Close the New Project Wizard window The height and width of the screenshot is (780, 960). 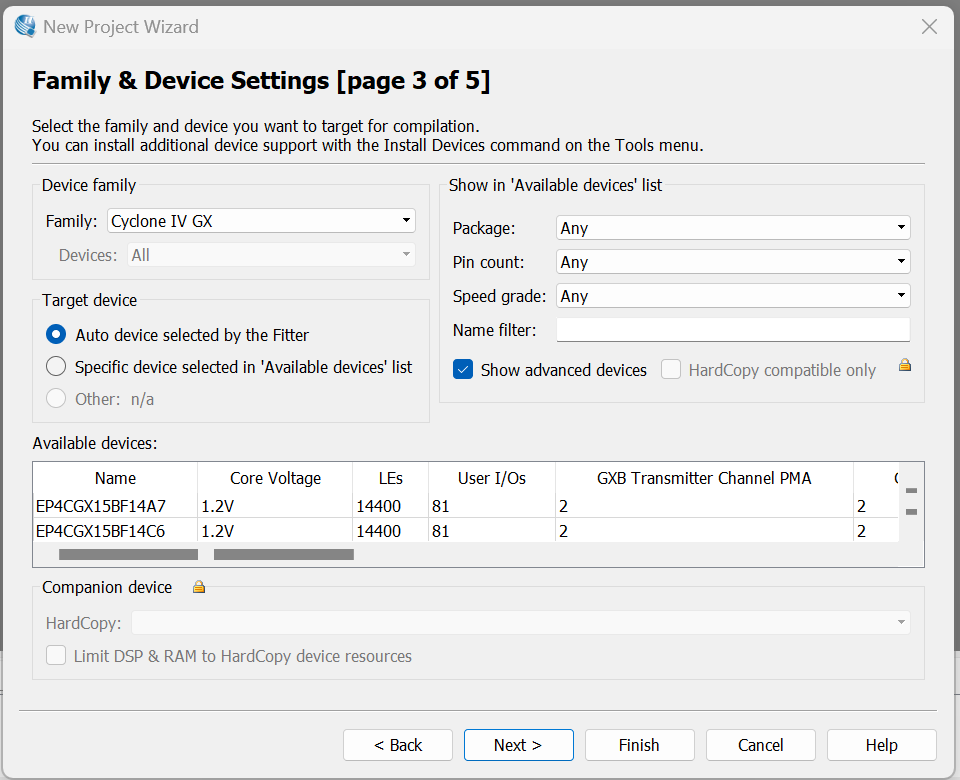[x=929, y=26]
